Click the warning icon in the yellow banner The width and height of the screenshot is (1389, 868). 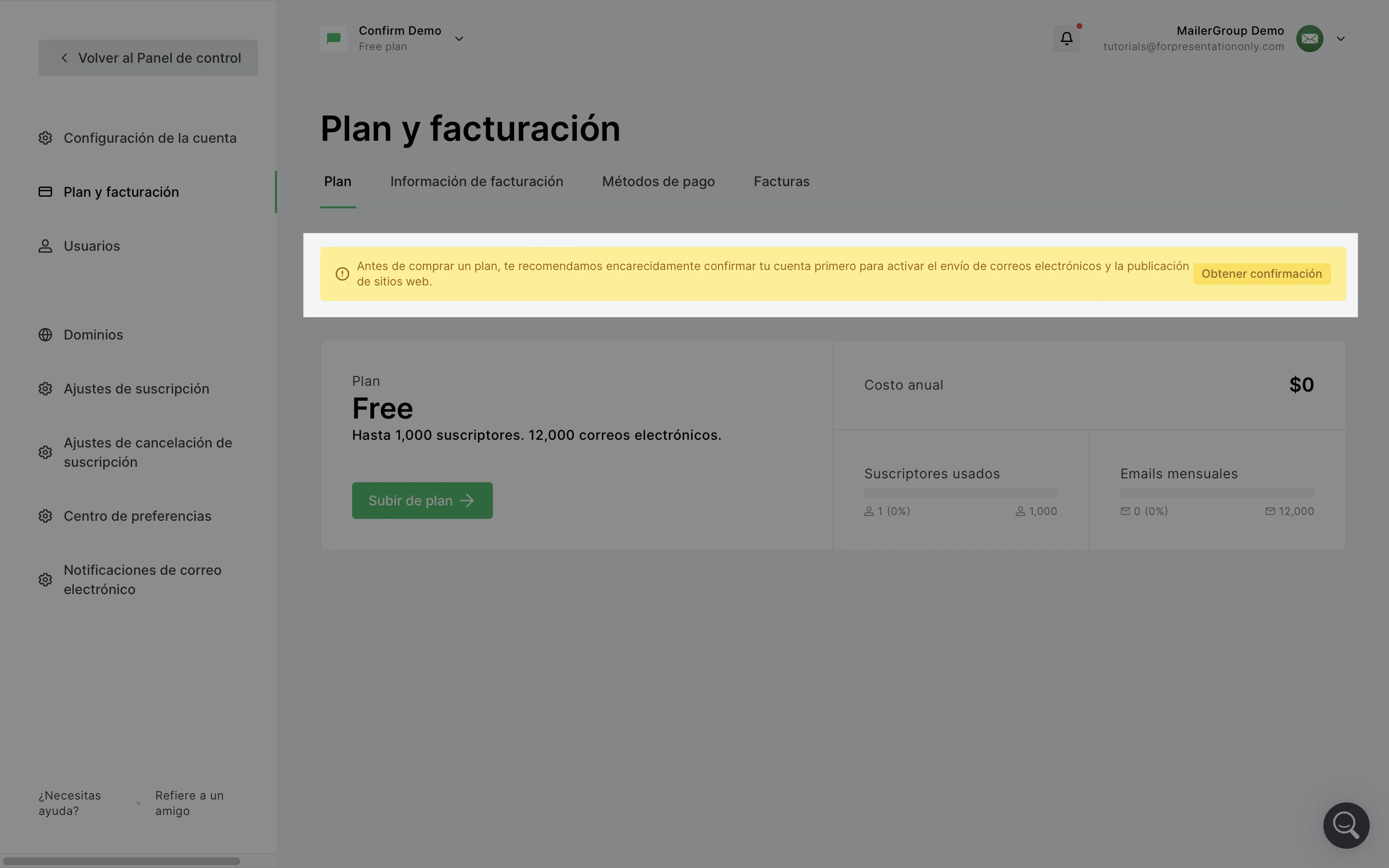(342, 274)
